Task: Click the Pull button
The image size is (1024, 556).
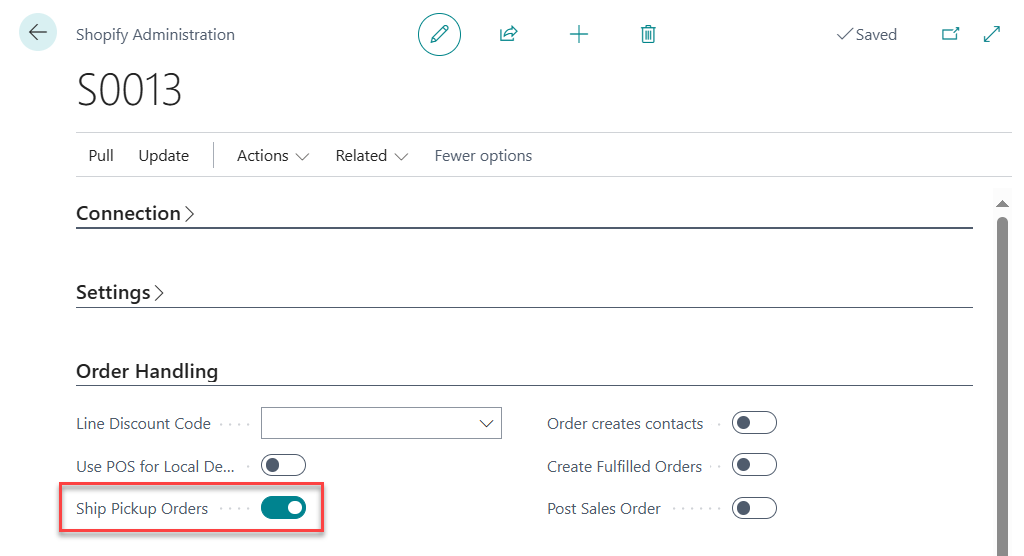Action: (101, 156)
